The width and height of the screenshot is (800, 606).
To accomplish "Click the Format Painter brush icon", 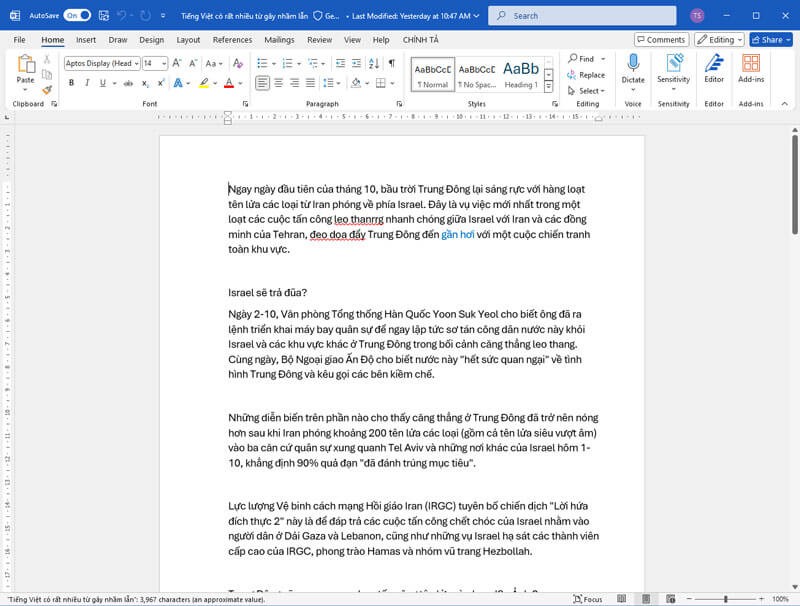I will [47, 90].
